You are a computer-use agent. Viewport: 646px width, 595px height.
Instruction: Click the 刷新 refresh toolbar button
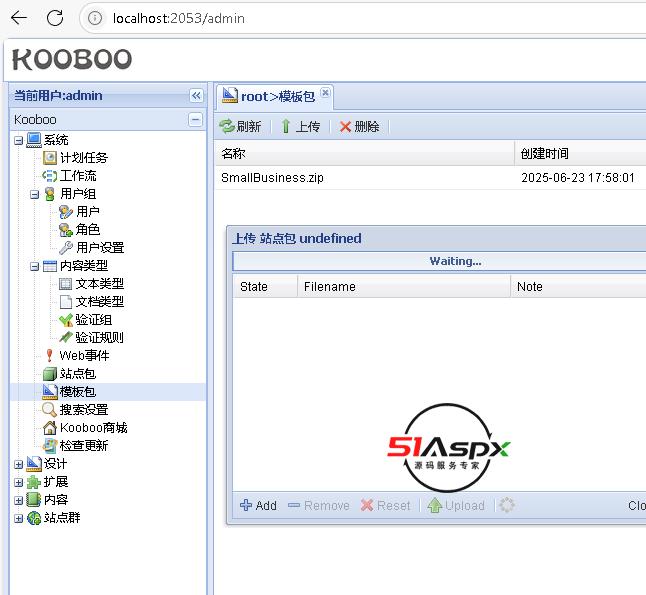click(x=241, y=126)
